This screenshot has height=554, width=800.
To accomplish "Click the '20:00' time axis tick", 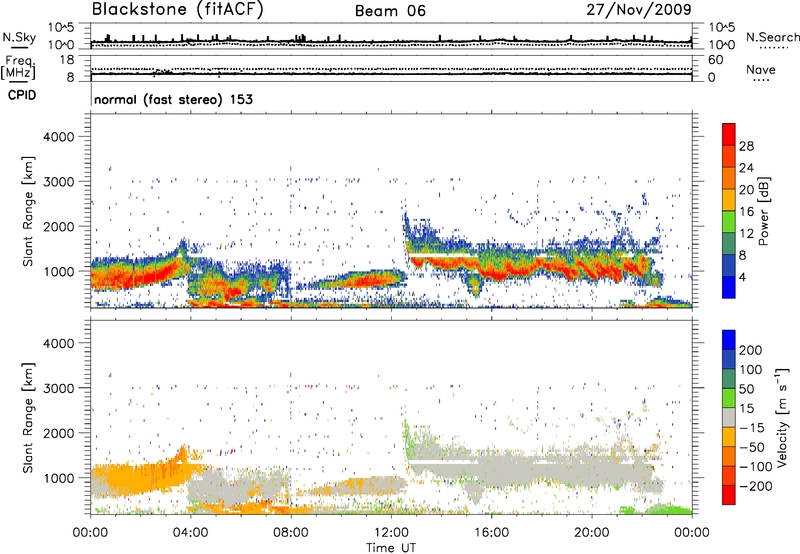I will click(591, 533).
